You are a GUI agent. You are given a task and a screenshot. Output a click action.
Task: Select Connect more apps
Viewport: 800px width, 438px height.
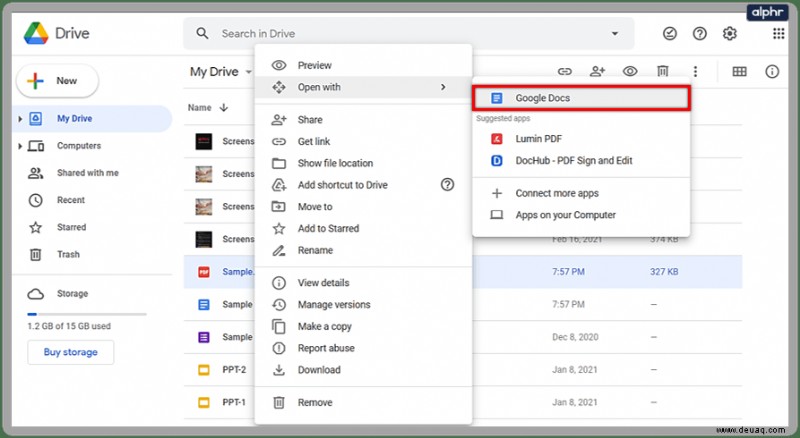point(581,193)
